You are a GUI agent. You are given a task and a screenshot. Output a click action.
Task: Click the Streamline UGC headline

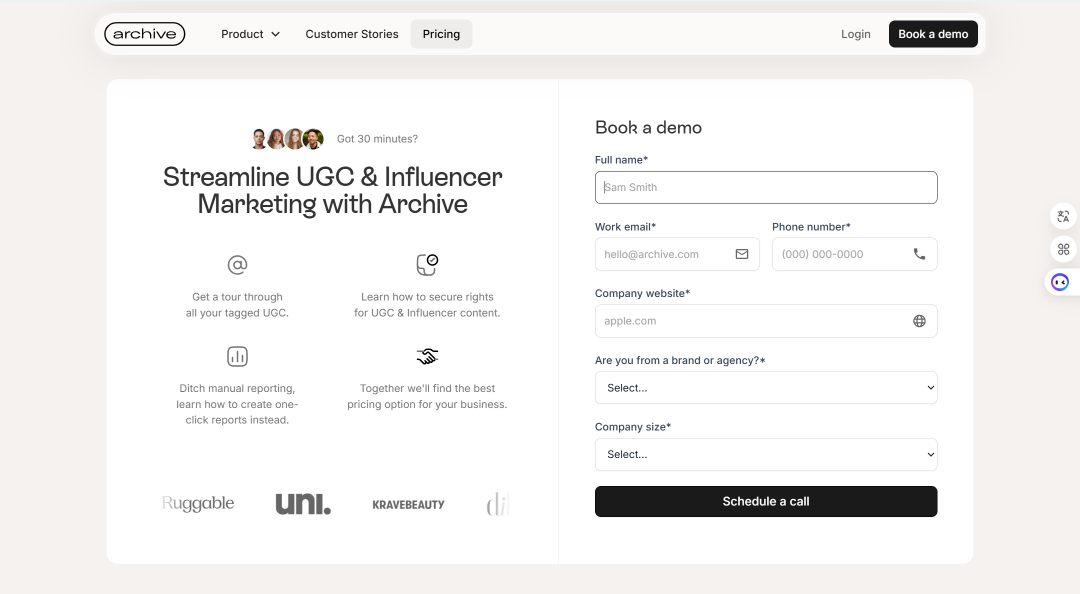[333, 191]
